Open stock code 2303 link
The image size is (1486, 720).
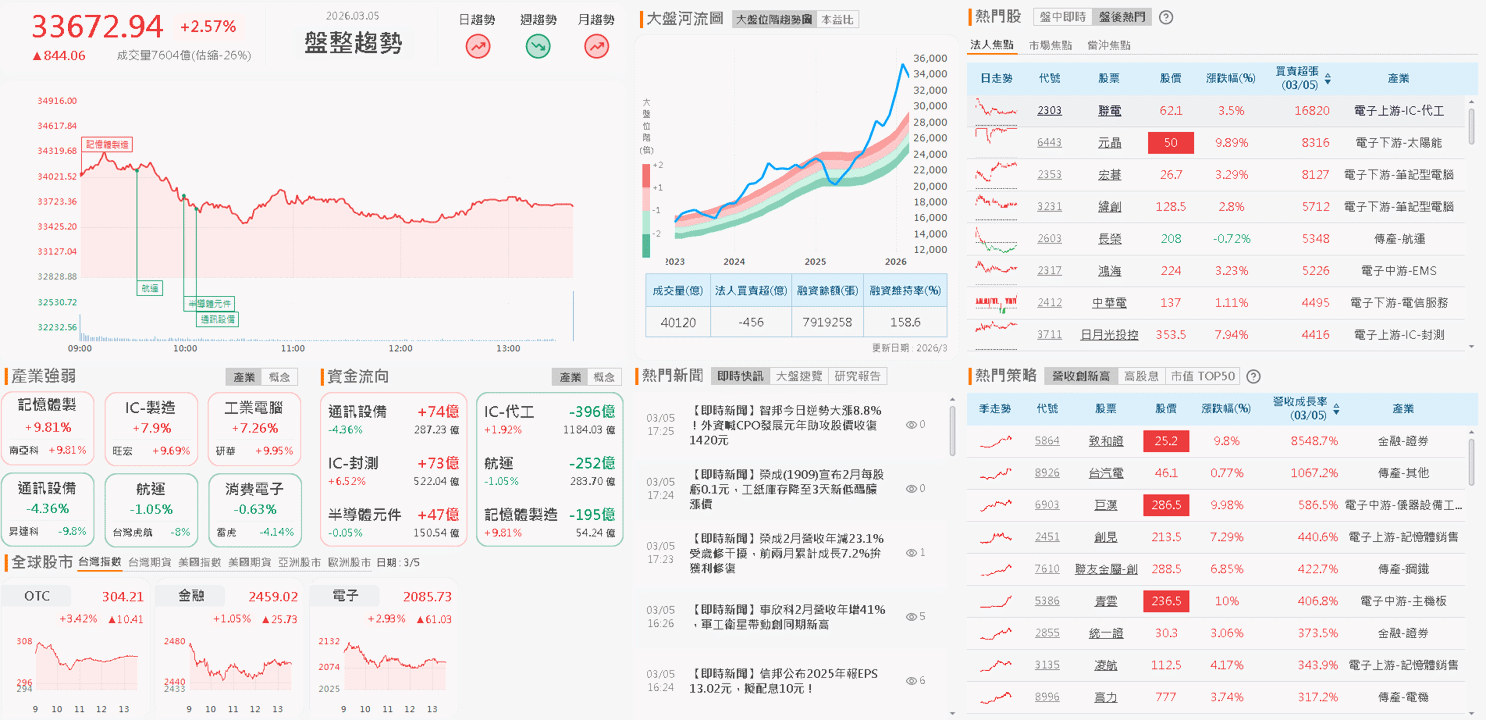pyautogui.click(x=1049, y=111)
